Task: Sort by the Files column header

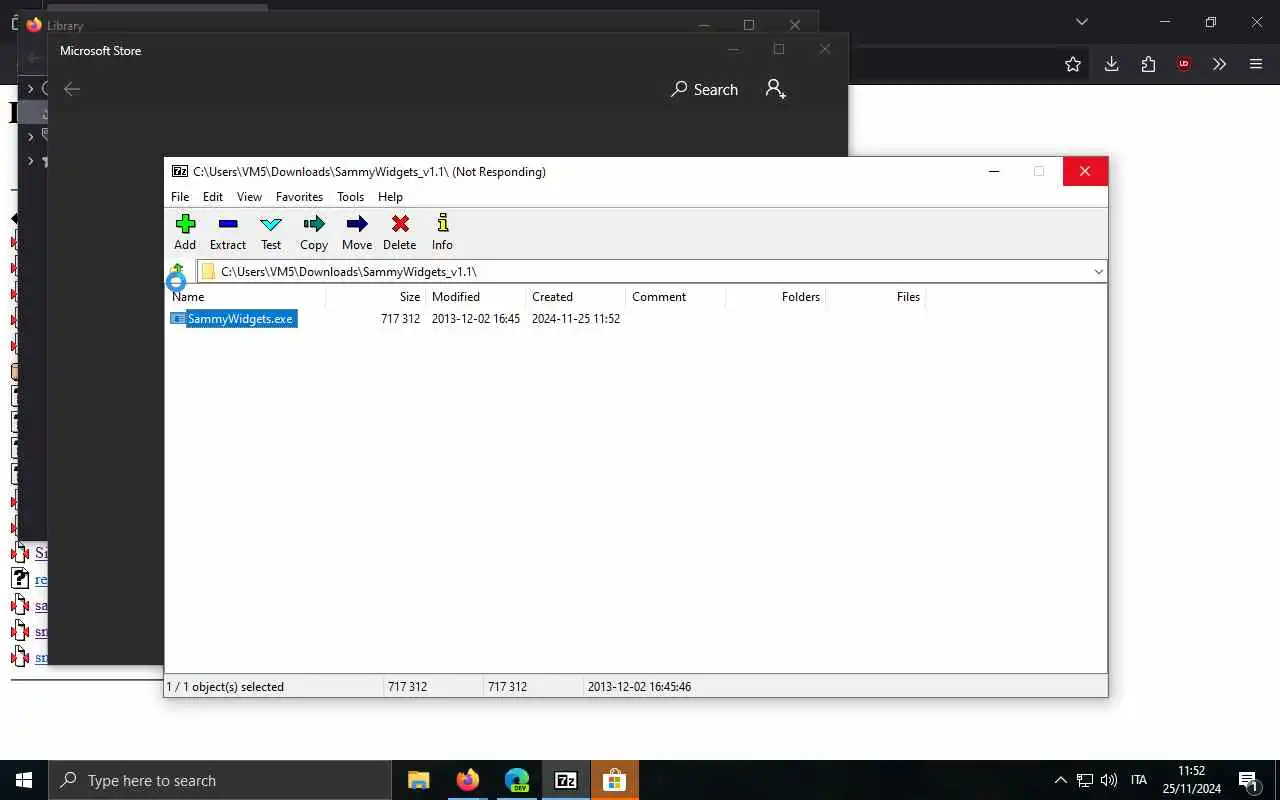Action: (876, 297)
